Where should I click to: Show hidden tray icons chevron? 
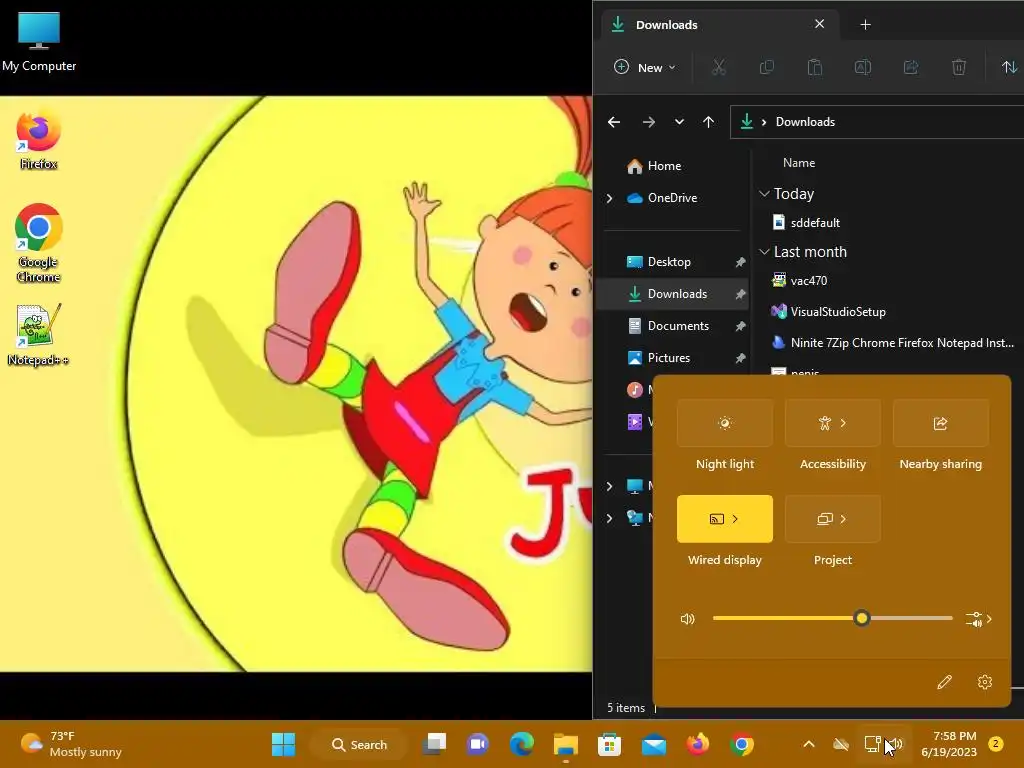tap(808, 744)
